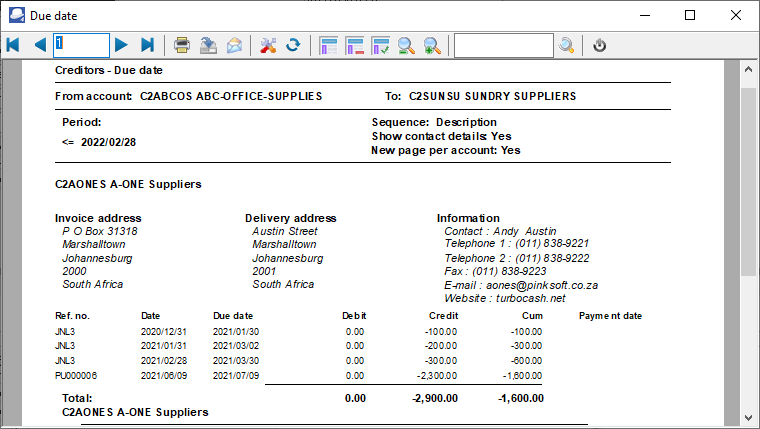Open report design tools icon

[267, 45]
